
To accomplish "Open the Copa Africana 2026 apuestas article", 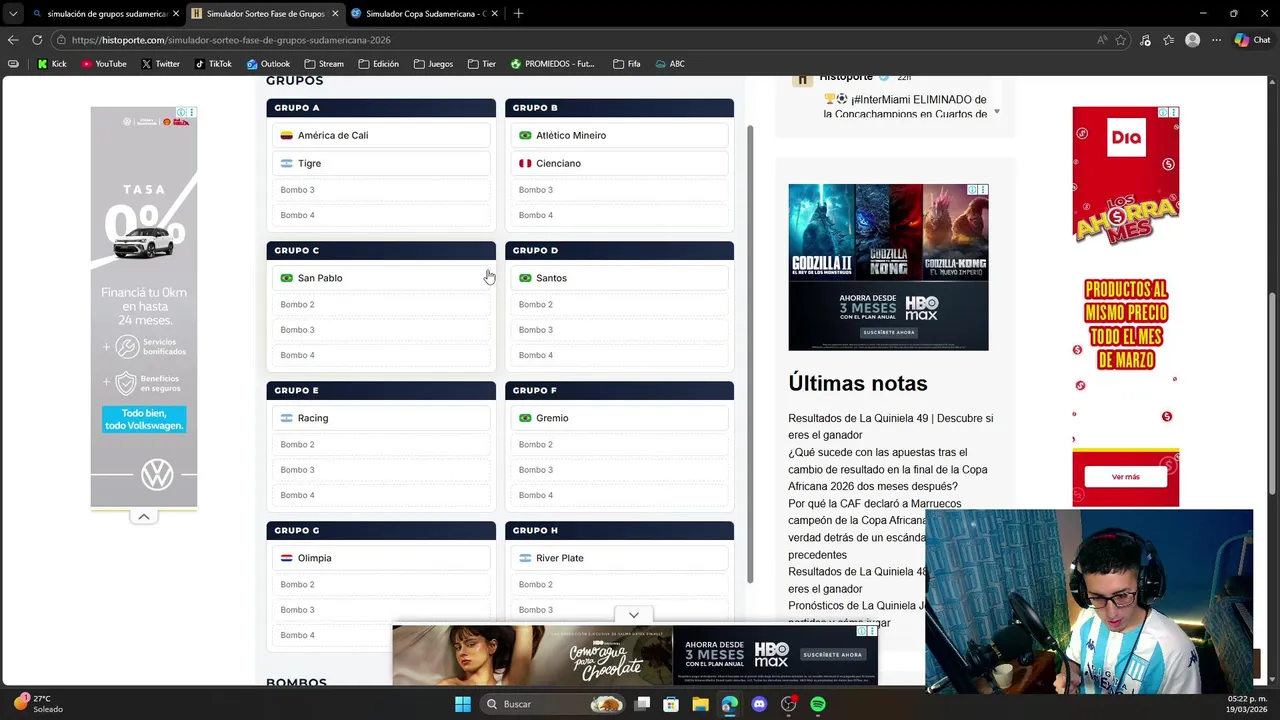I will click(x=887, y=470).
